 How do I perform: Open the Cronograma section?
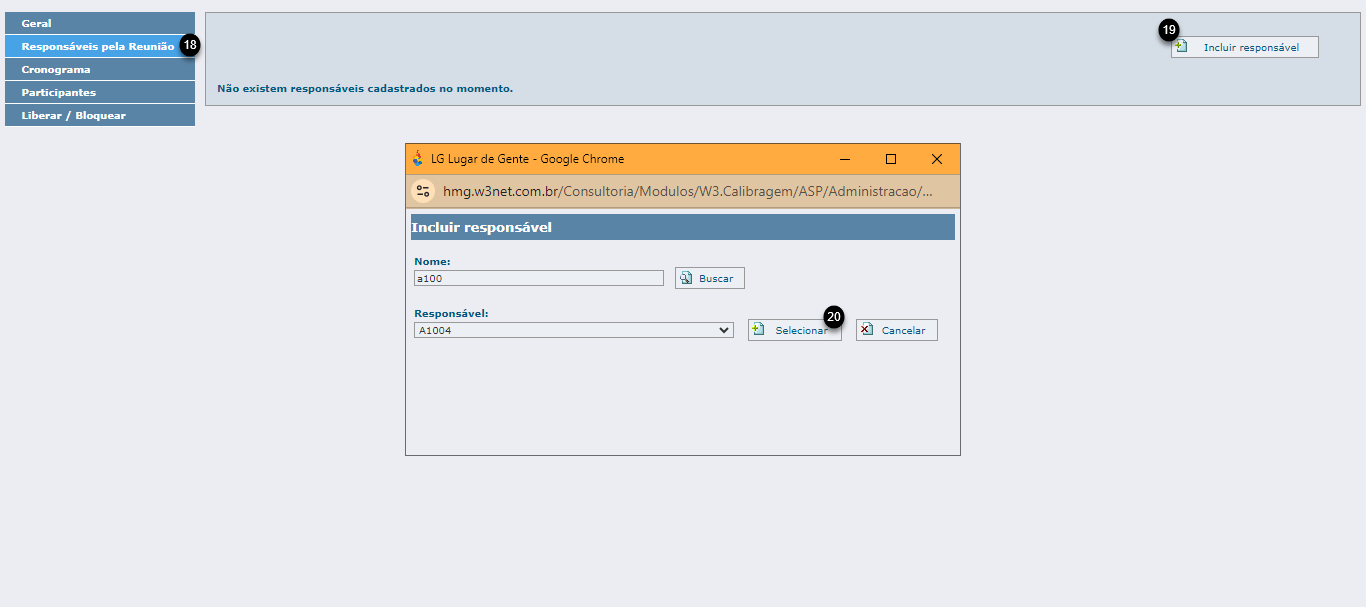coord(100,69)
